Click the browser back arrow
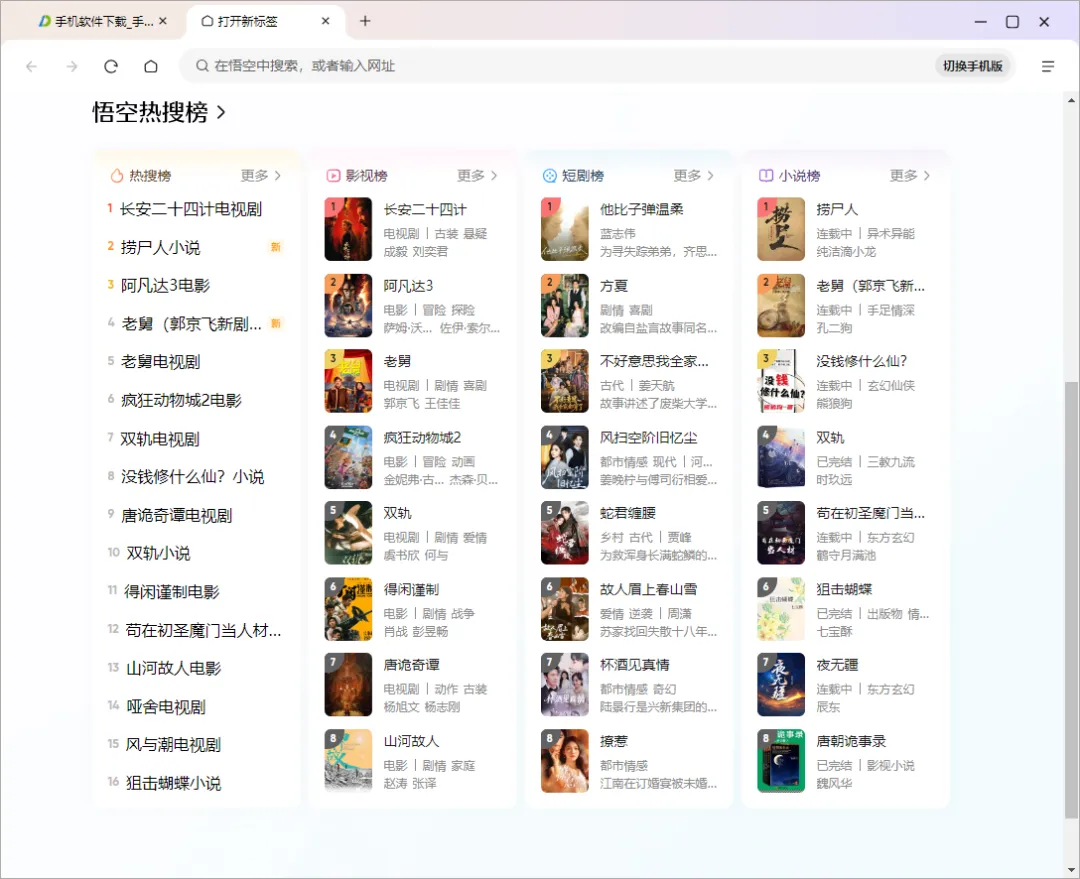Image resolution: width=1080 pixels, height=879 pixels. pyautogui.click(x=31, y=66)
